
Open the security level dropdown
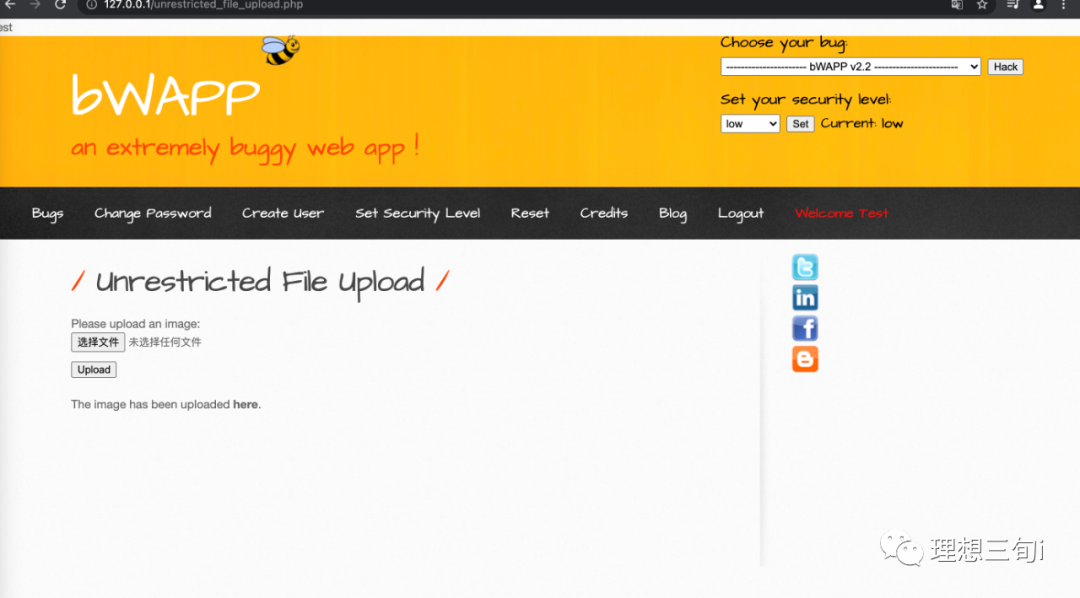[749, 124]
